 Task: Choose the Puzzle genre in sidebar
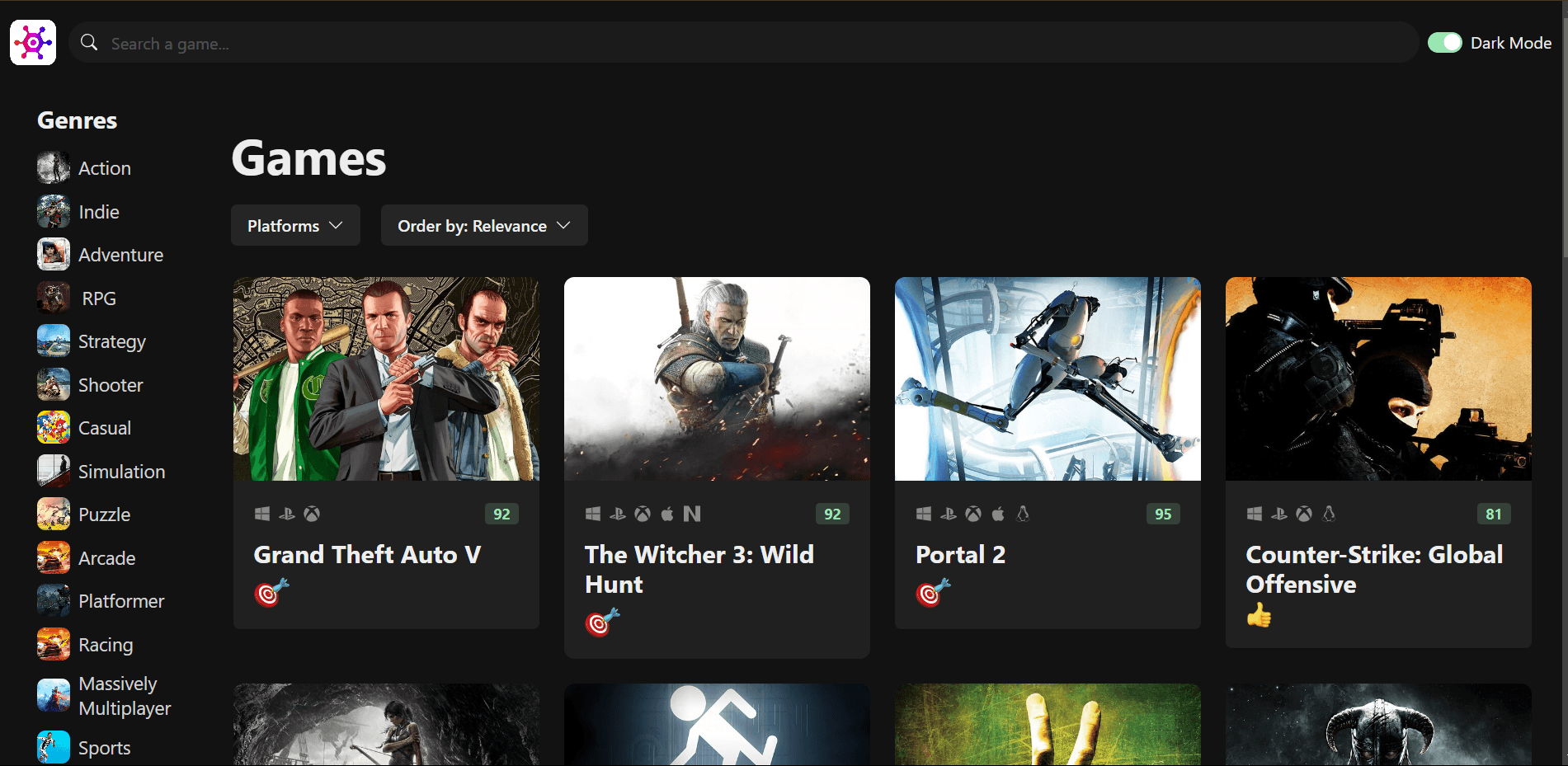point(104,515)
